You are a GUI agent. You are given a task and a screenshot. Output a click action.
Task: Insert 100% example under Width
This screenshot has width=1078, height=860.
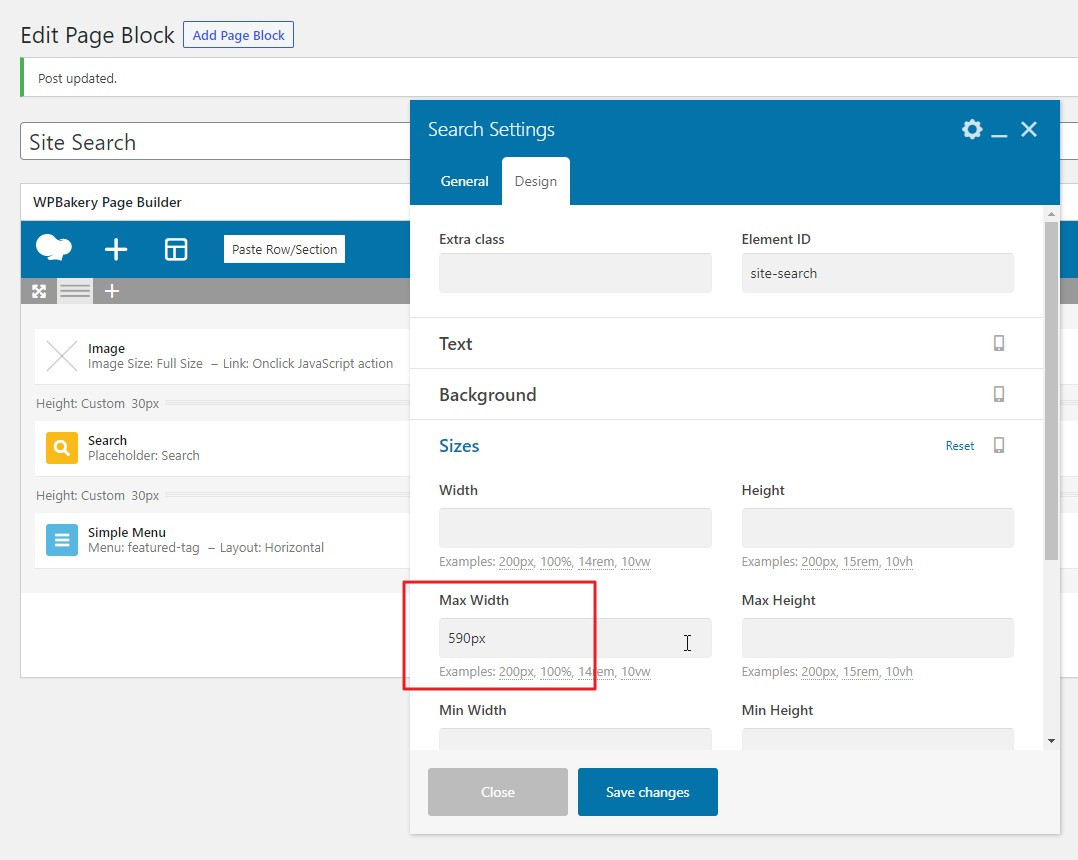556,562
